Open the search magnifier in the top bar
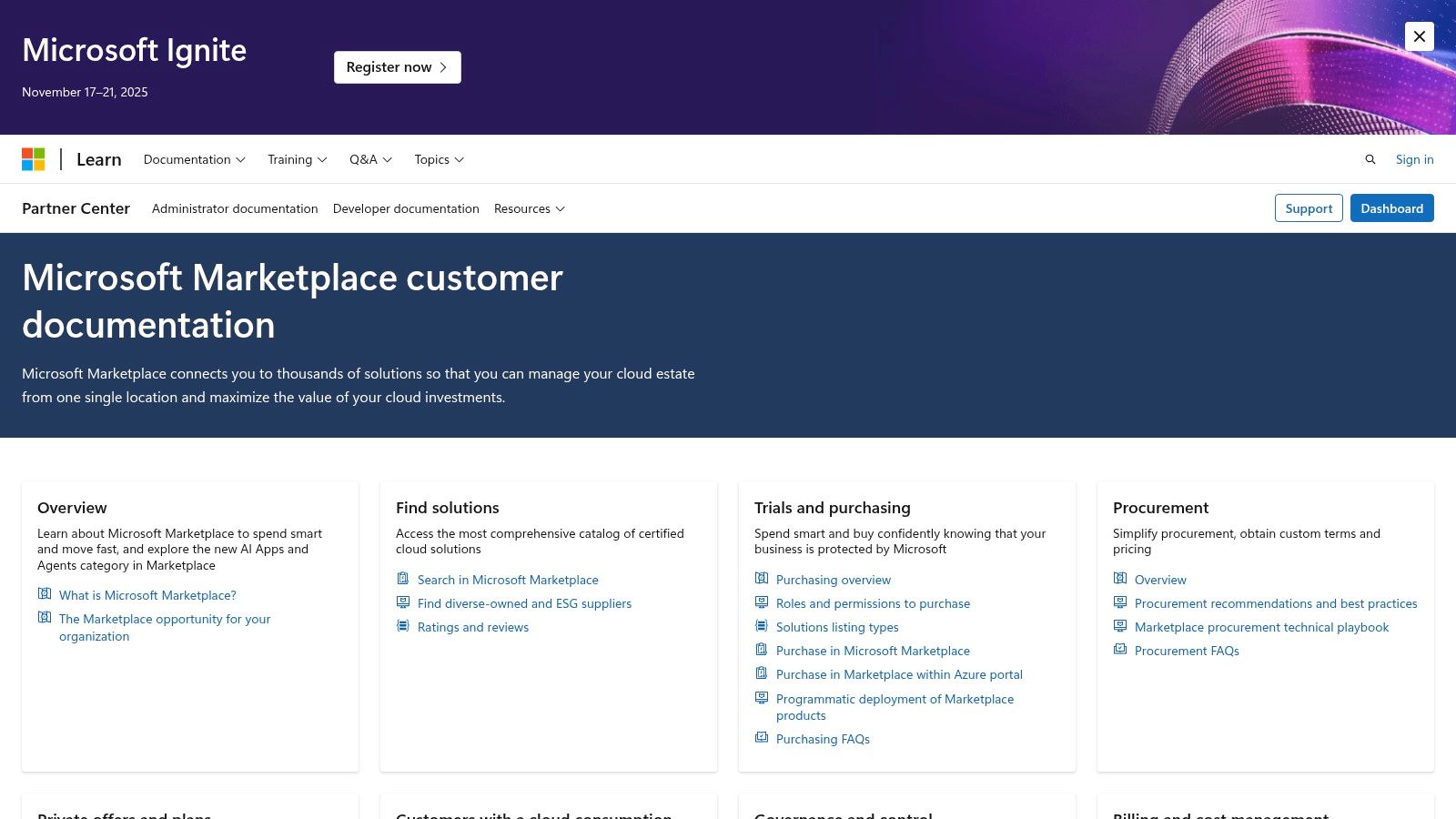Screen dimensions: 1456x819 click(1370, 159)
